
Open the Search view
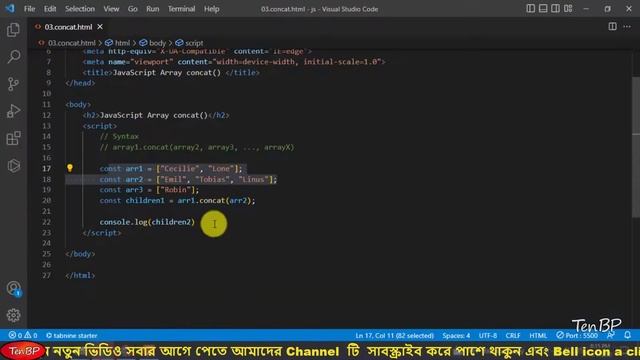13,57
